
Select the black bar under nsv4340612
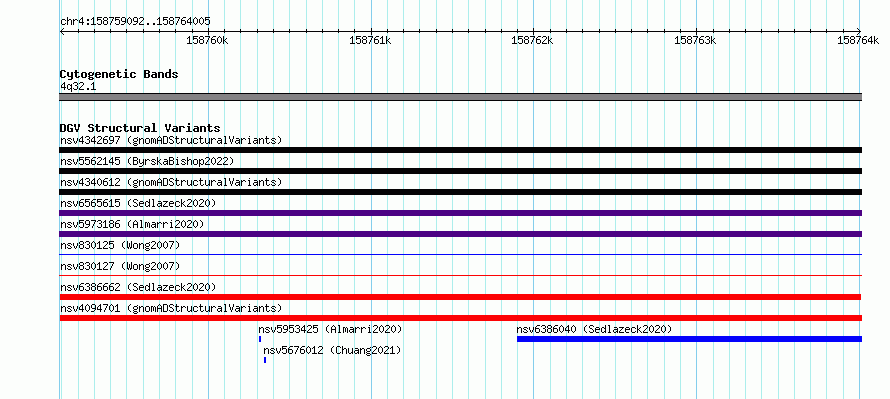click(x=461, y=192)
